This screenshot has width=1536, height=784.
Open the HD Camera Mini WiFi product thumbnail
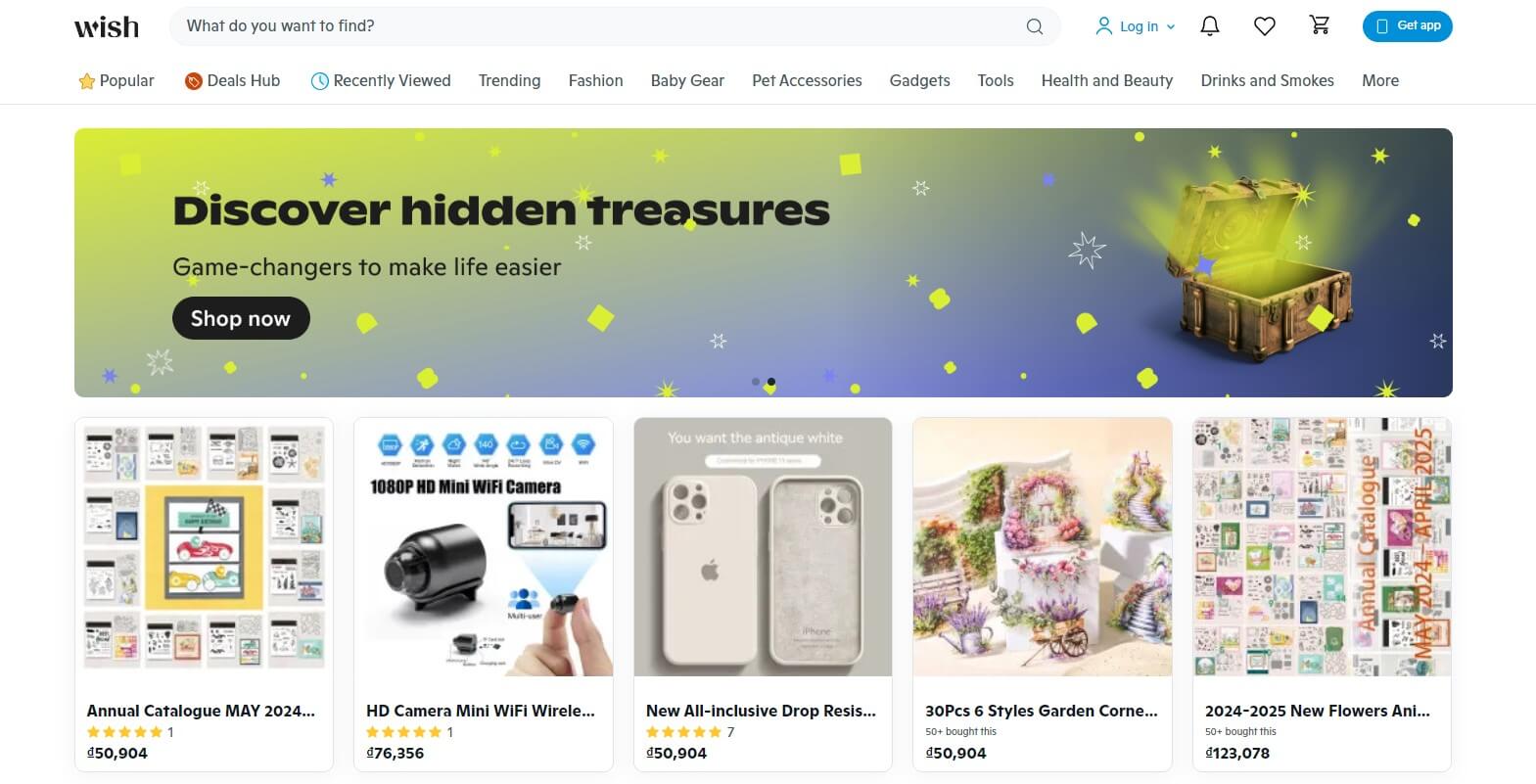484,547
